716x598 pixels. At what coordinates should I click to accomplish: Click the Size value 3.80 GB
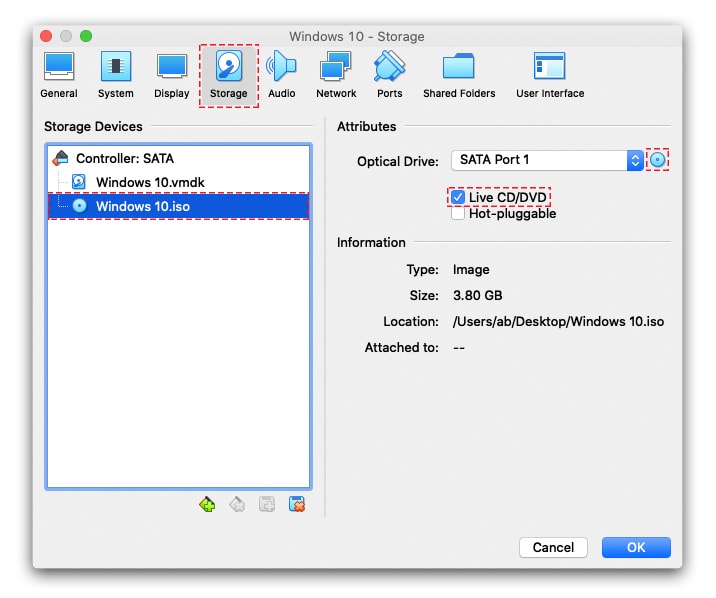477,295
